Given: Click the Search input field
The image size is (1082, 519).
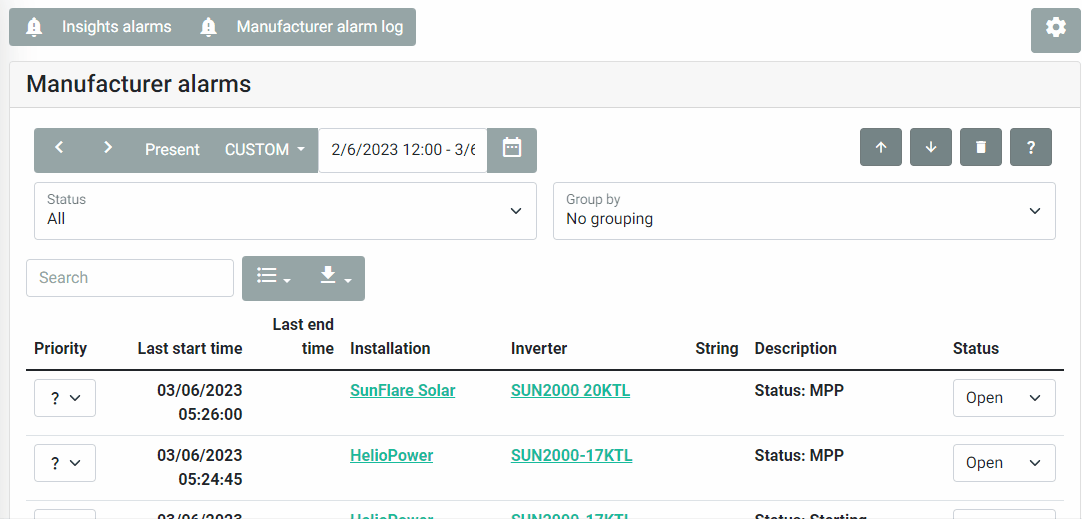Looking at the screenshot, I should (x=130, y=277).
